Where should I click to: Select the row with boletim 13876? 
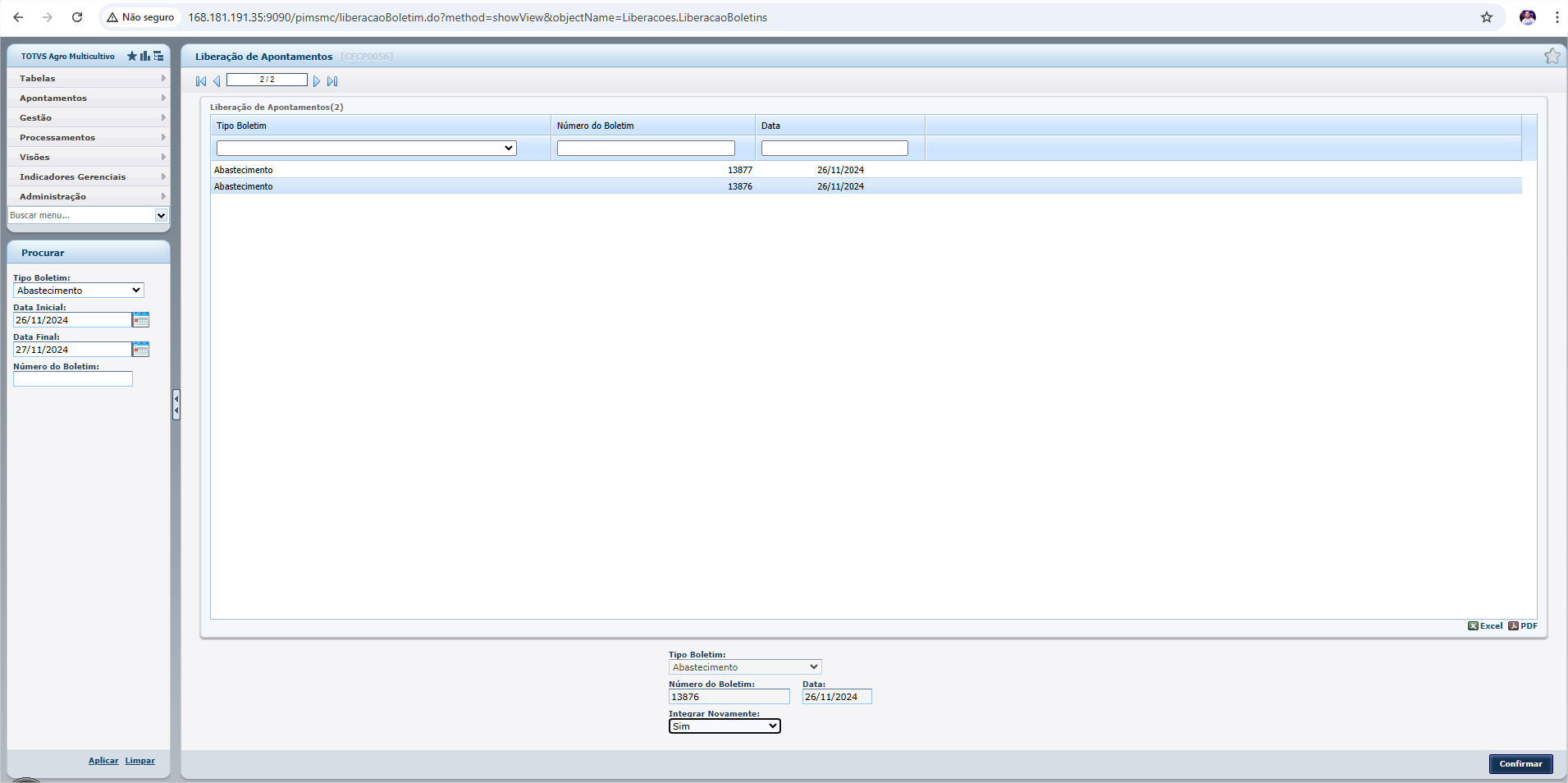(x=866, y=186)
